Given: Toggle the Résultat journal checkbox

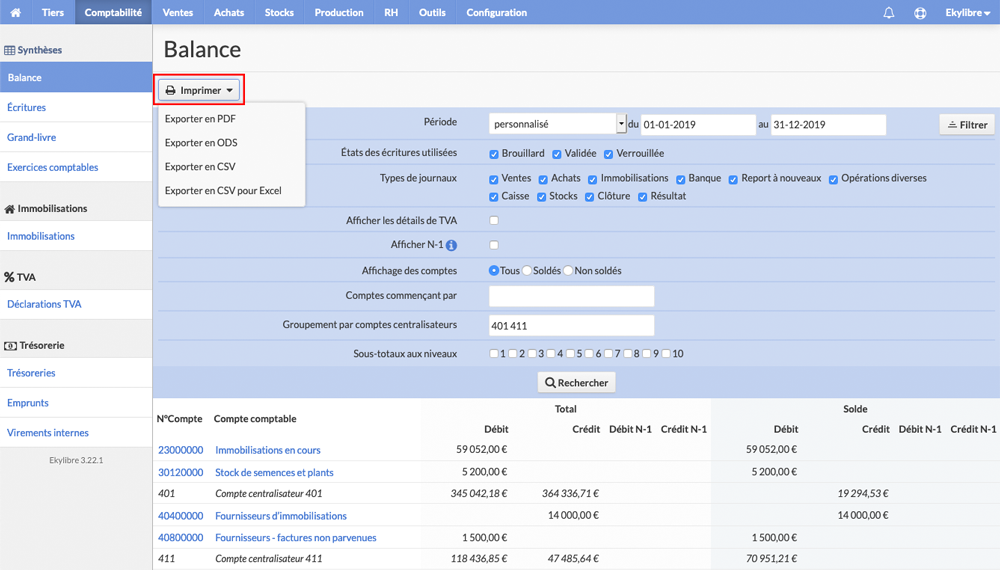Looking at the screenshot, I should click(643, 197).
